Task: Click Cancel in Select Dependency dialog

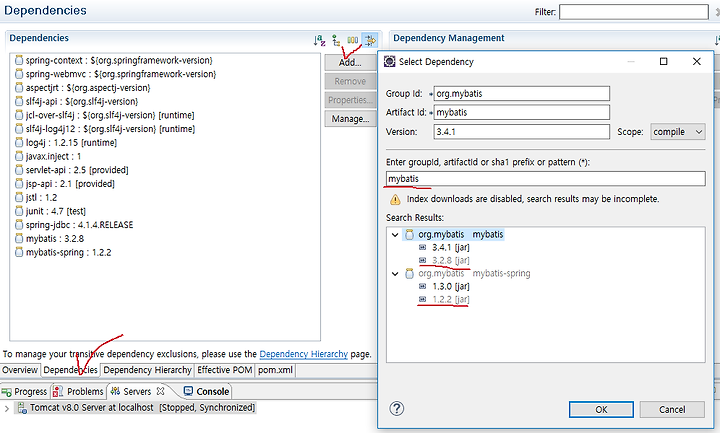Action: [672, 409]
